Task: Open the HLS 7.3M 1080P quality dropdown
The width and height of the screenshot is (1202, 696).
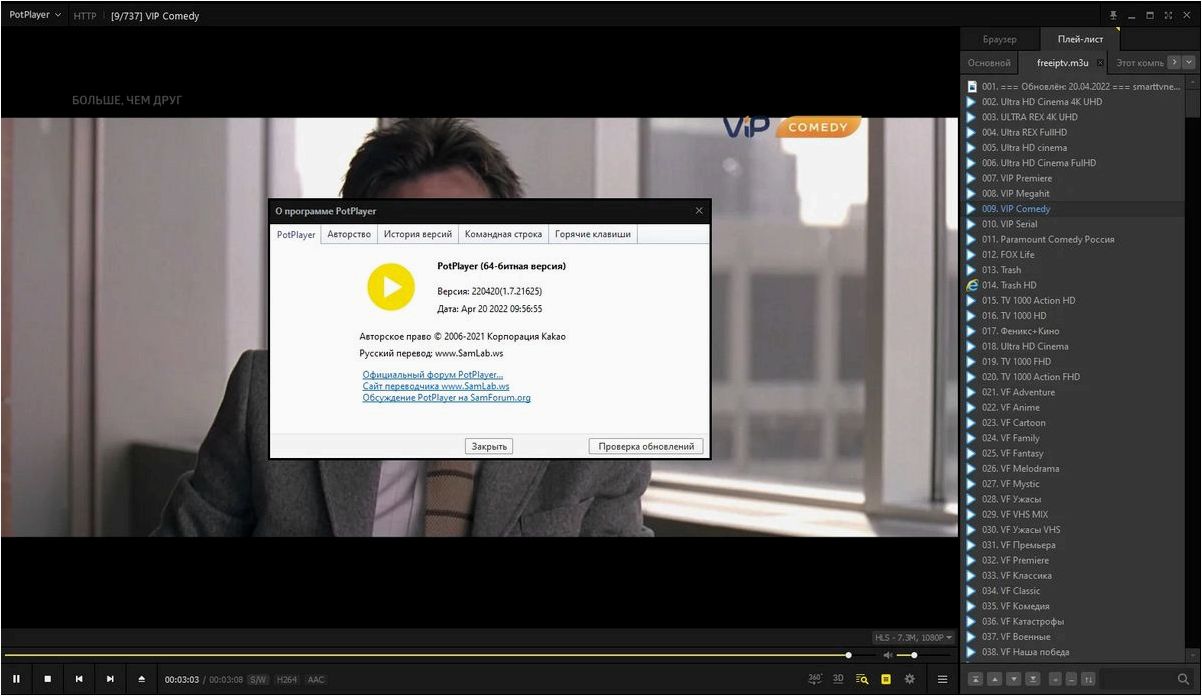Action: tap(913, 637)
